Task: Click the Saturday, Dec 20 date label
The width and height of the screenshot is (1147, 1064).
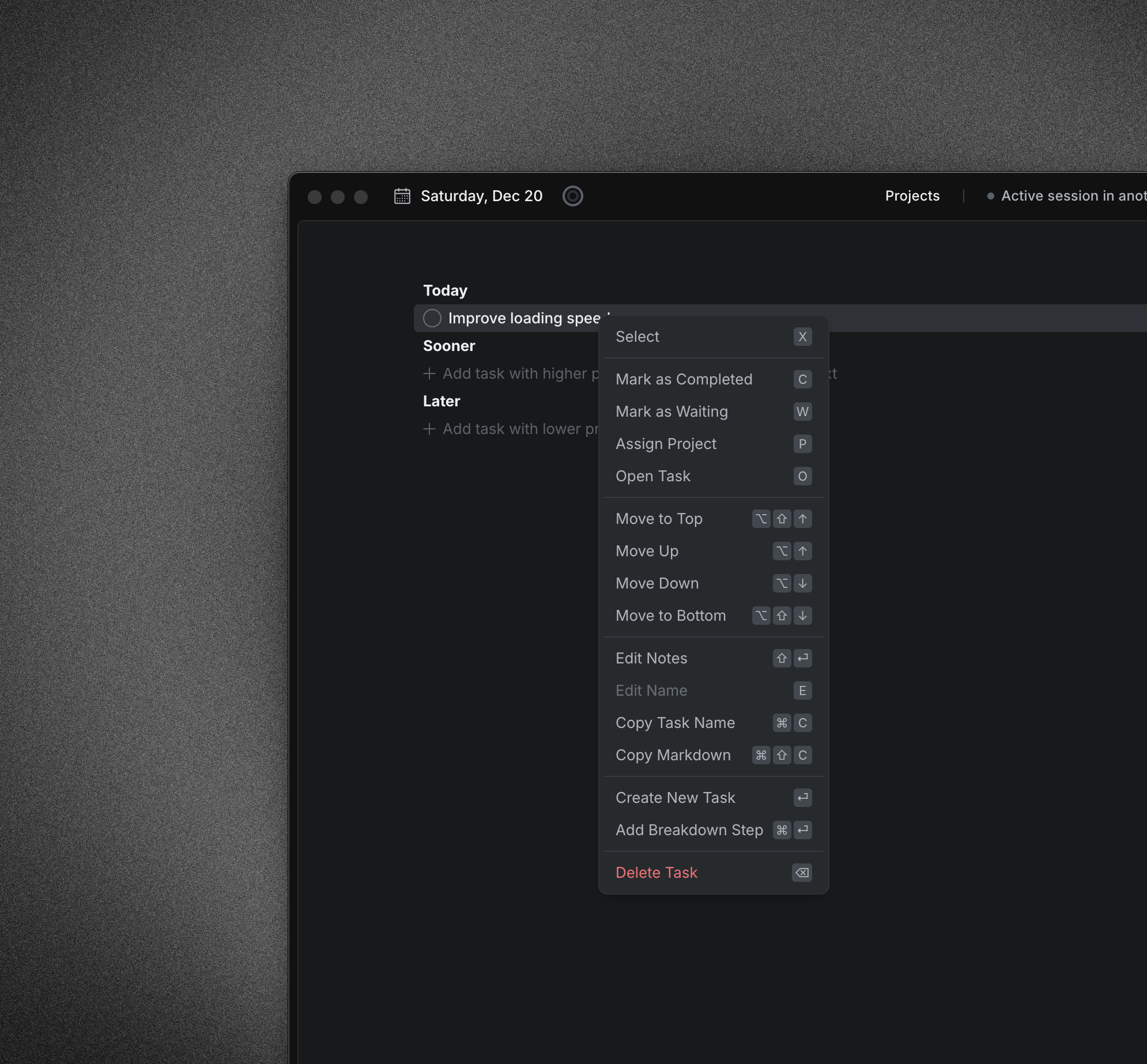Action: click(x=481, y=196)
